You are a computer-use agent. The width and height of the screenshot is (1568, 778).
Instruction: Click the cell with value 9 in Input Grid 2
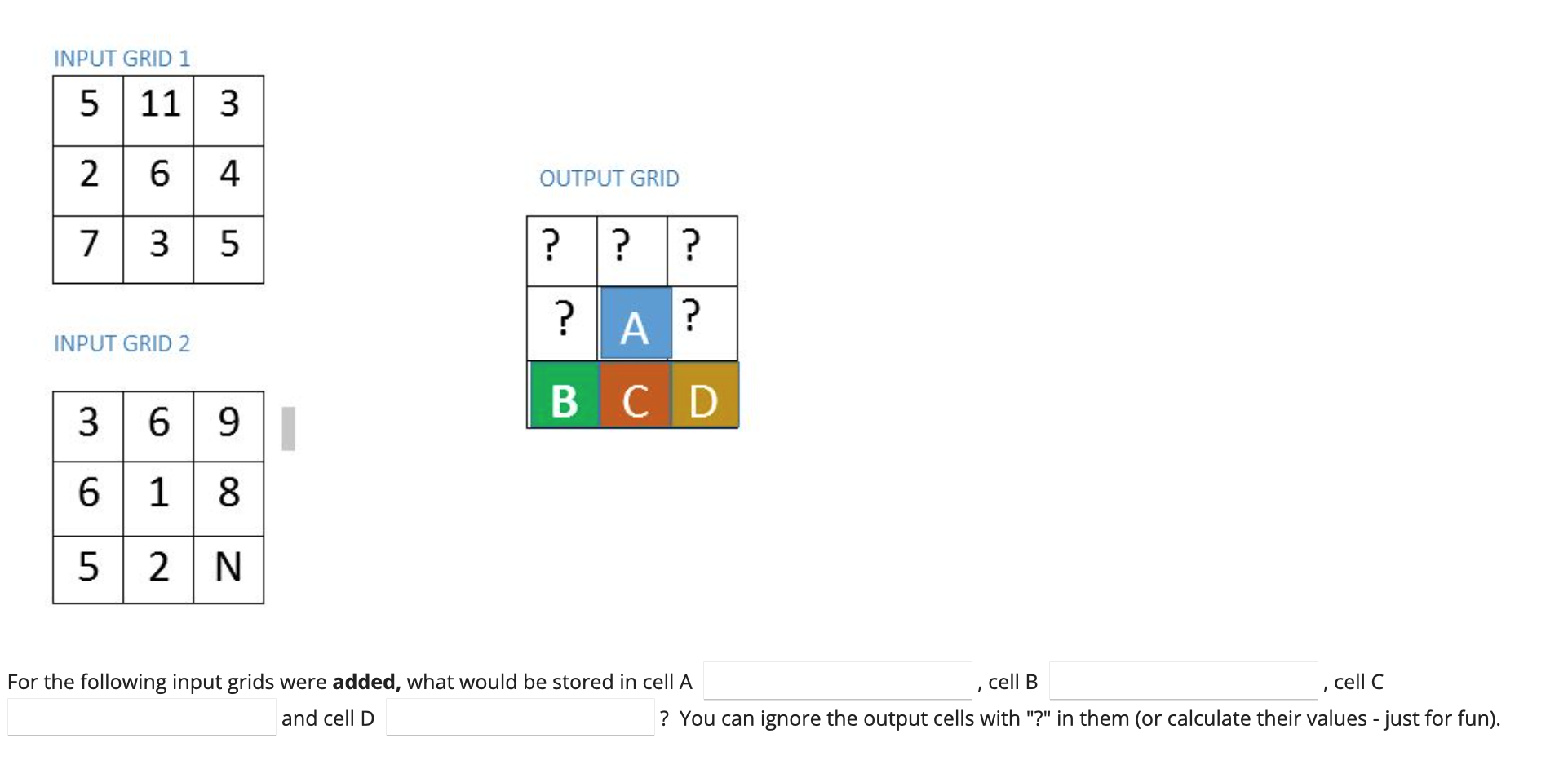[229, 423]
